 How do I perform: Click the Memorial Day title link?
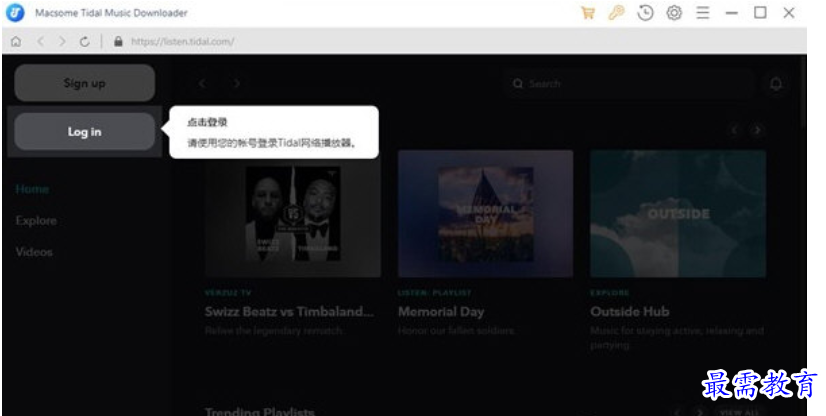[x=441, y=311]
